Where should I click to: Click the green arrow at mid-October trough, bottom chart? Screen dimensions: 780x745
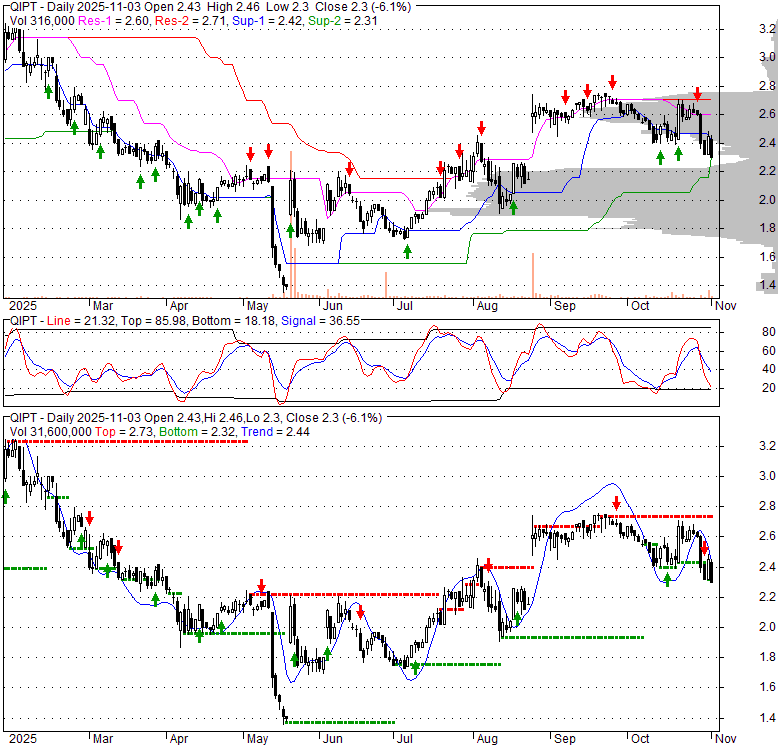[x=668, y=579]
